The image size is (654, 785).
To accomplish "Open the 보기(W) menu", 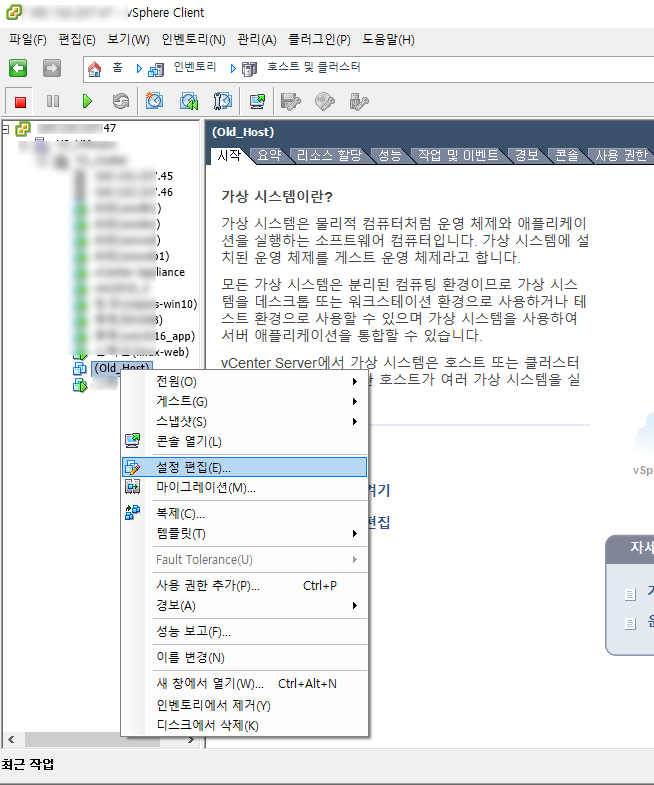I will 128,40.
